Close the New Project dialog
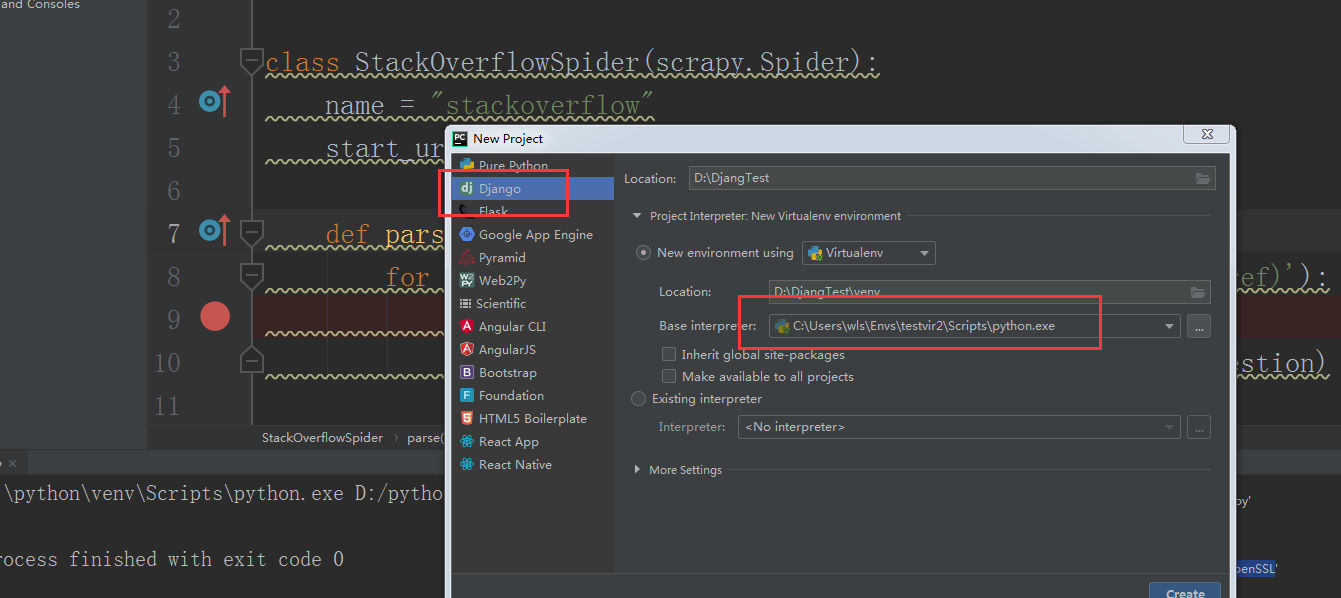The width and height of the screenshot is (1341, 598). 1206,133
